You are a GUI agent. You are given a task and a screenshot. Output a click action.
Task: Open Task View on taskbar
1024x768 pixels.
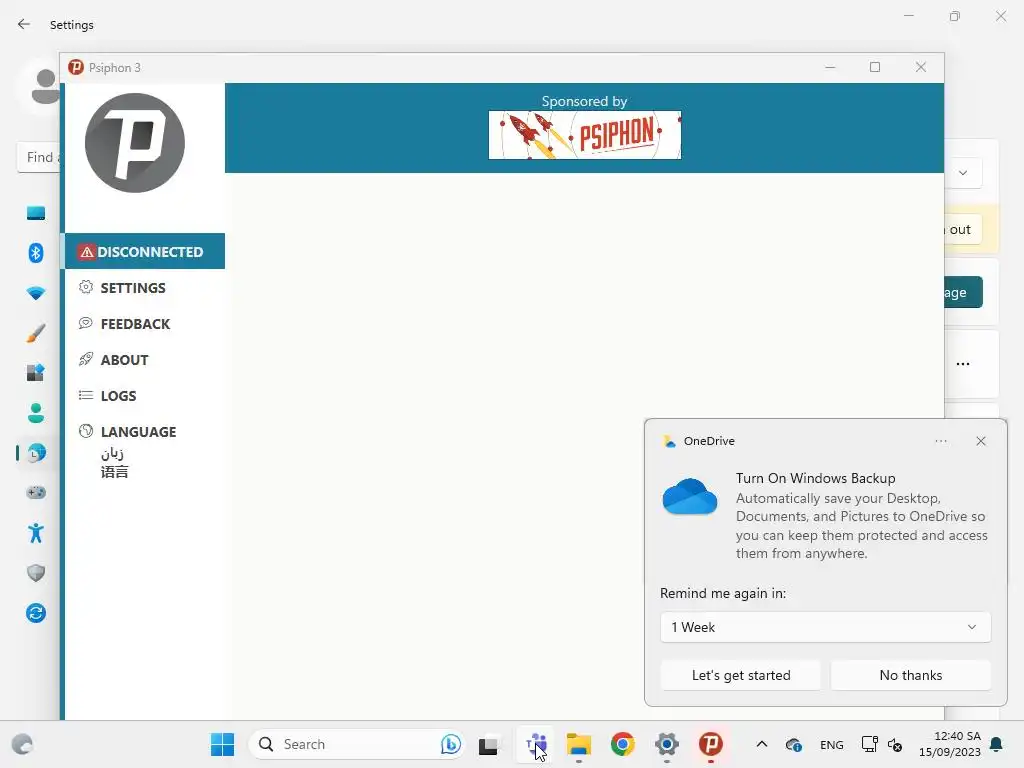(488, 744)
